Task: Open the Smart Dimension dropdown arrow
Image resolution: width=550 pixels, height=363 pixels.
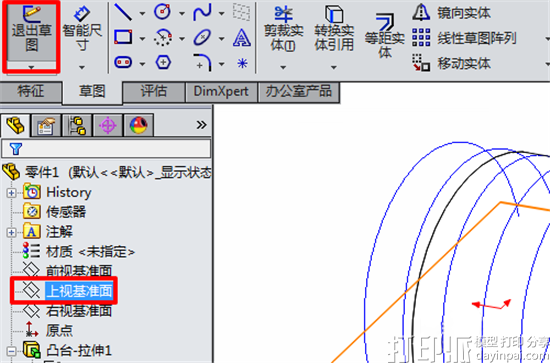Action: click(82, 67)
